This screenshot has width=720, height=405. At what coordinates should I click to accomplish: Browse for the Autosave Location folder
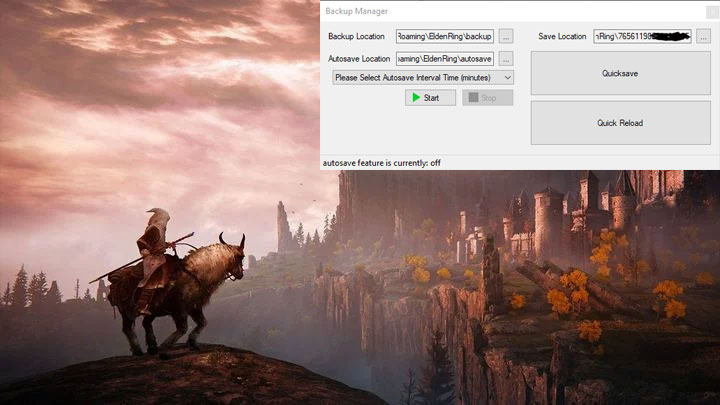point(506,59)
